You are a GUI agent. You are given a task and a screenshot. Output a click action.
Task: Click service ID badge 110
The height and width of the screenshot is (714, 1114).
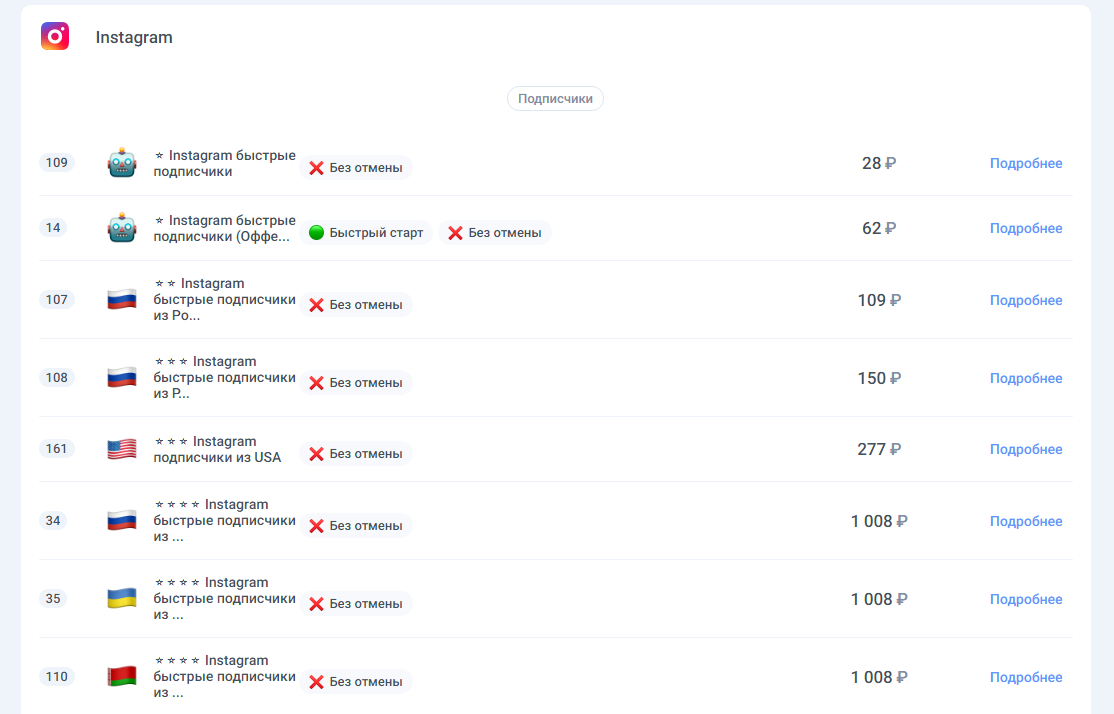(57, 676)
